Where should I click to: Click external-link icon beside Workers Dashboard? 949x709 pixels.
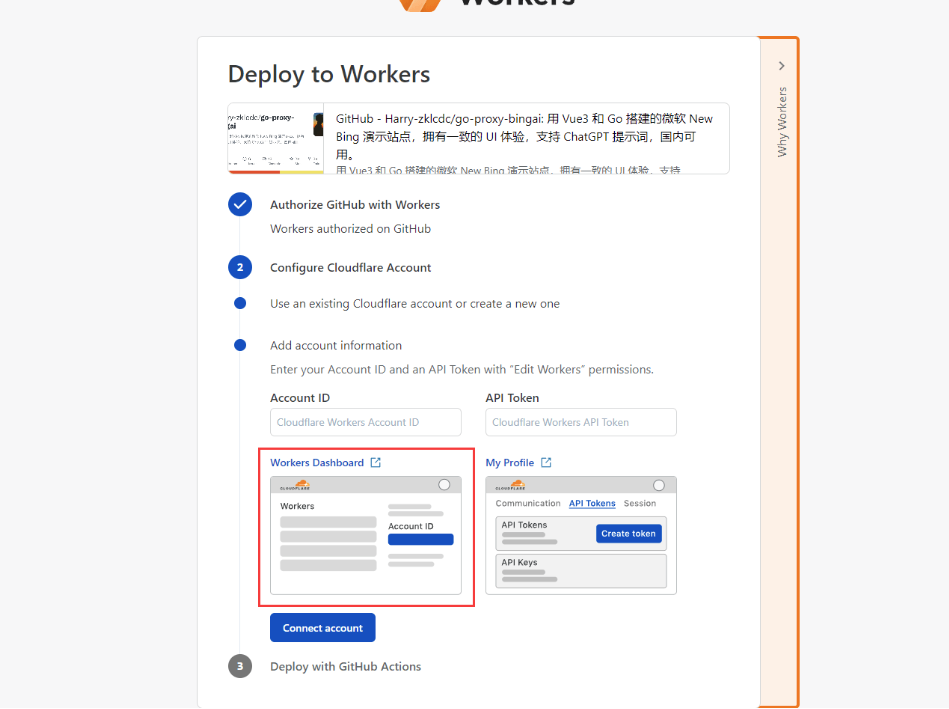(x=376, y=463)
